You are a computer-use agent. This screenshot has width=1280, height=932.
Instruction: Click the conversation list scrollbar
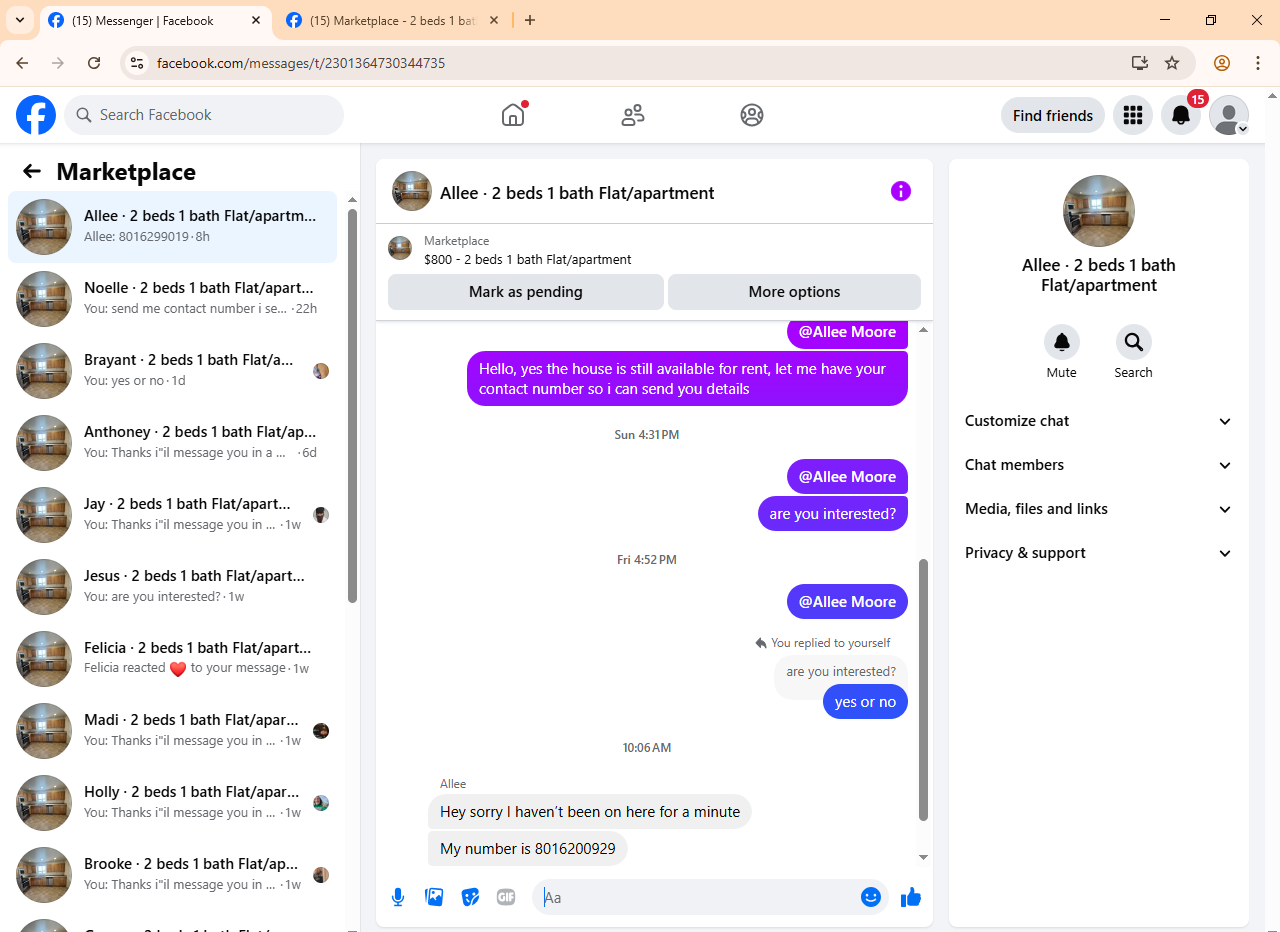[352, 405]
